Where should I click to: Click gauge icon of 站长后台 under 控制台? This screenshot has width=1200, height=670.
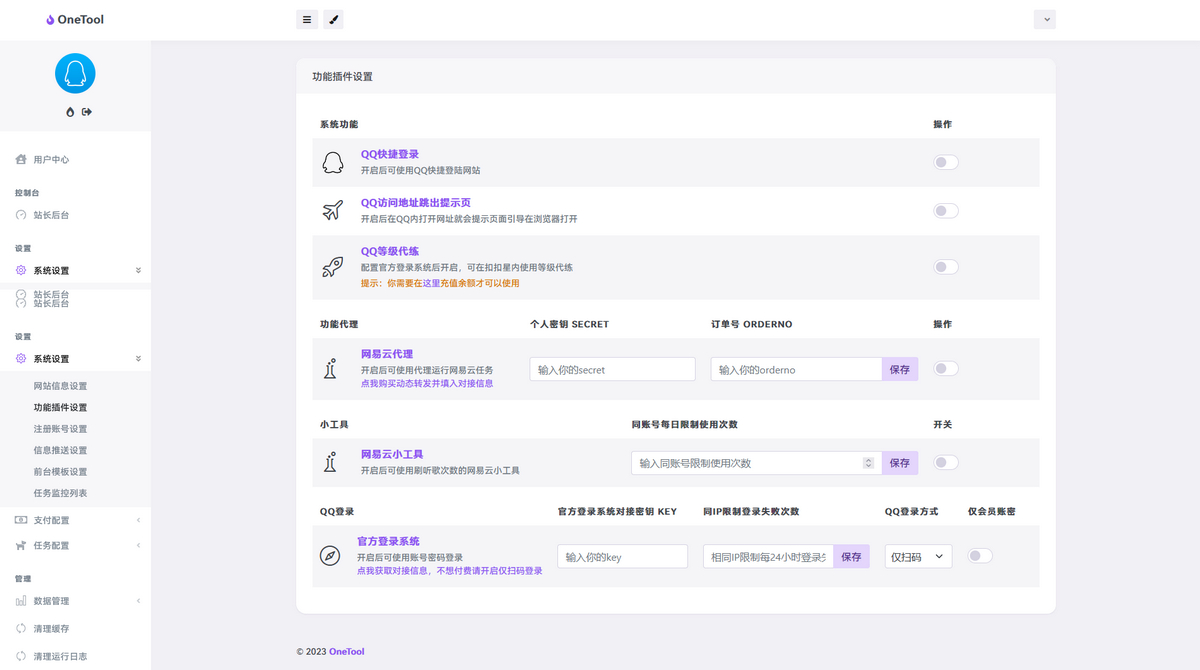(21, 215)
